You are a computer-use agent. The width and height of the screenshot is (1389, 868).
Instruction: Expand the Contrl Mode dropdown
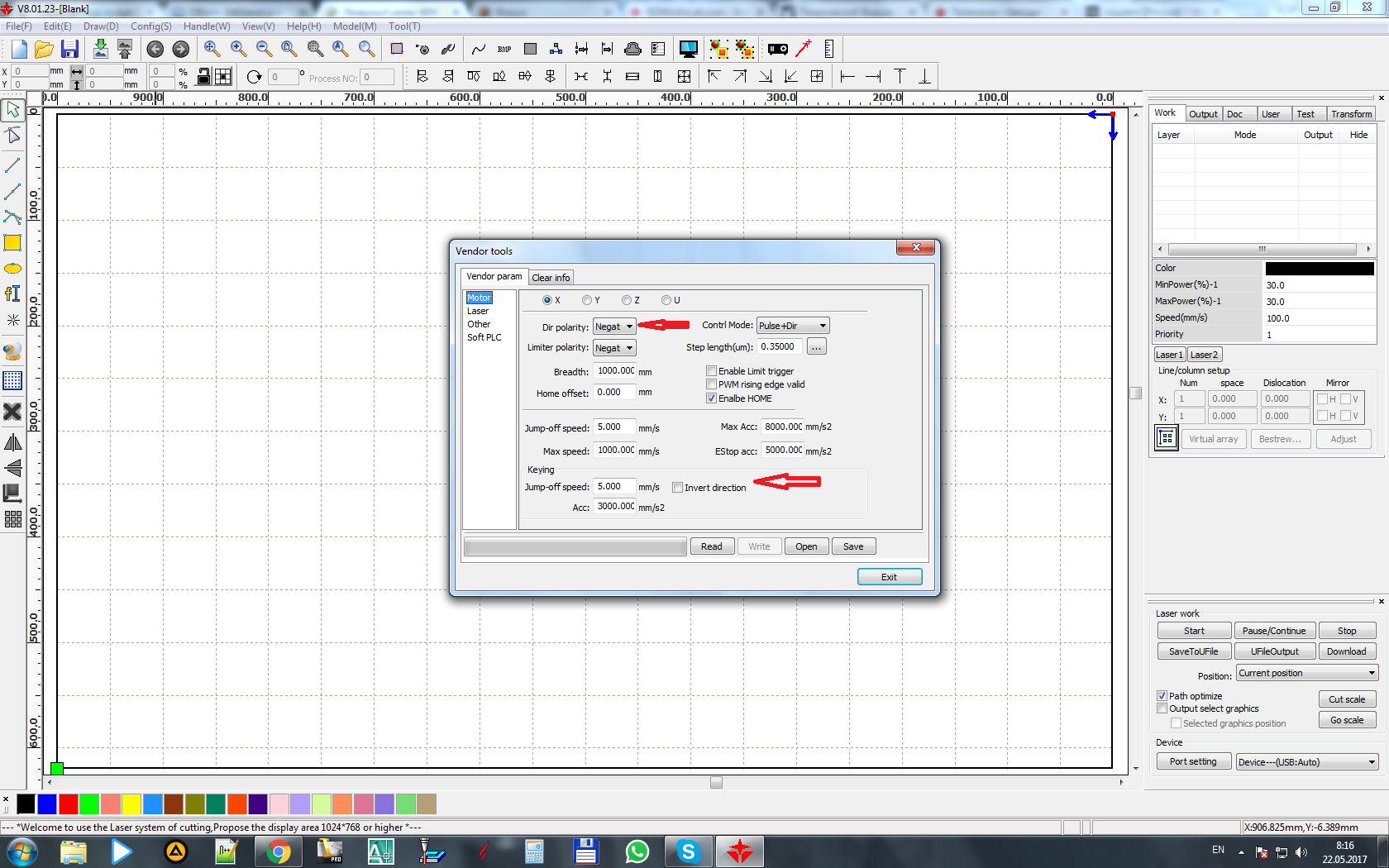[x=793, y=326]
